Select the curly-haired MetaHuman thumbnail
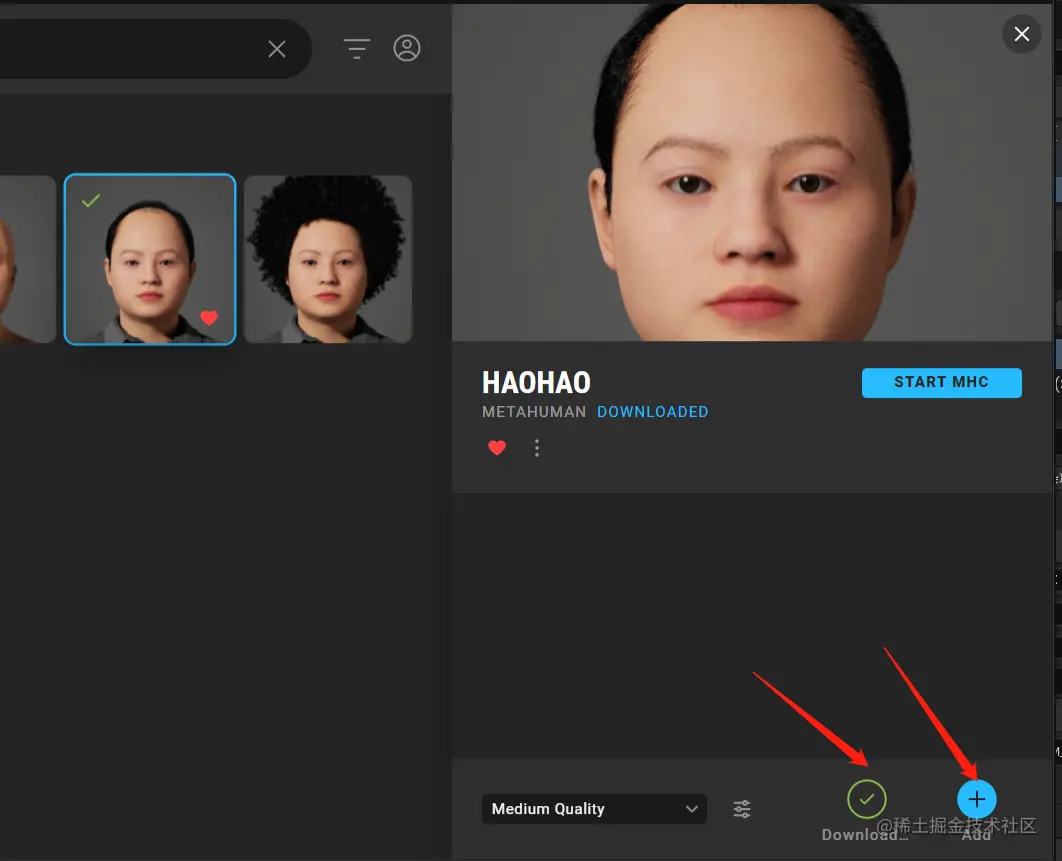This screenshot has width=1062, height=861. pyautogui.click(x=328, y=259)
